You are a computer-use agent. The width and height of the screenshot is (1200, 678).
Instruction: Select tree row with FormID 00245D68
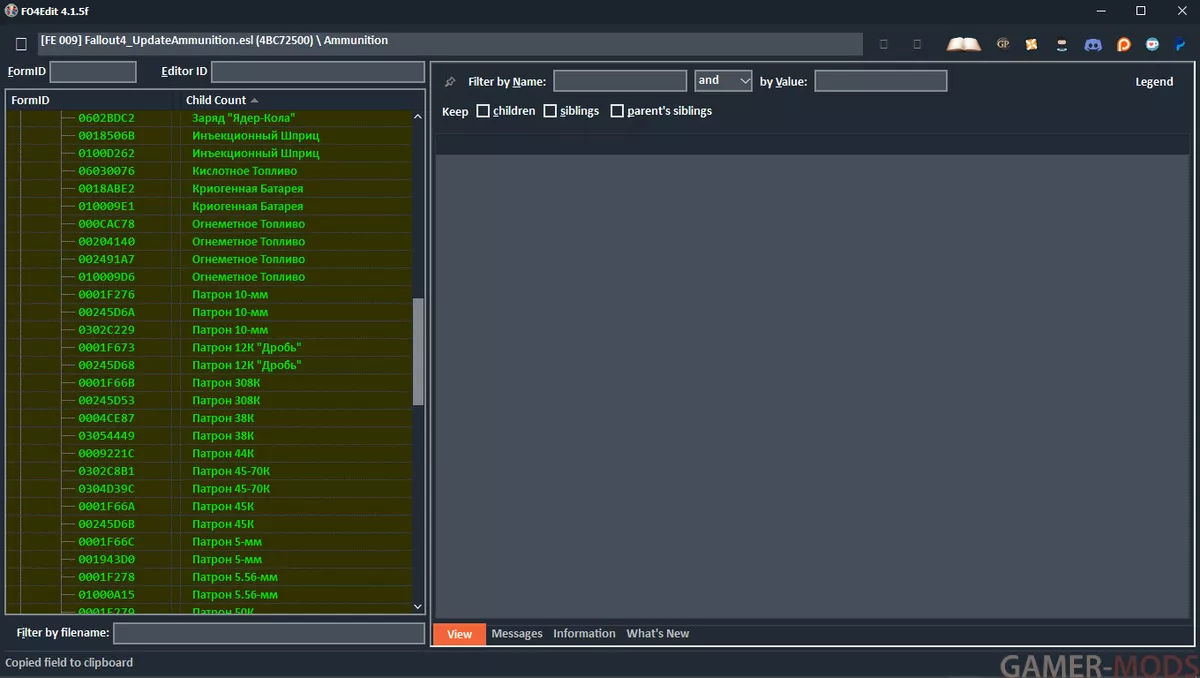click(x=209, y=365)
